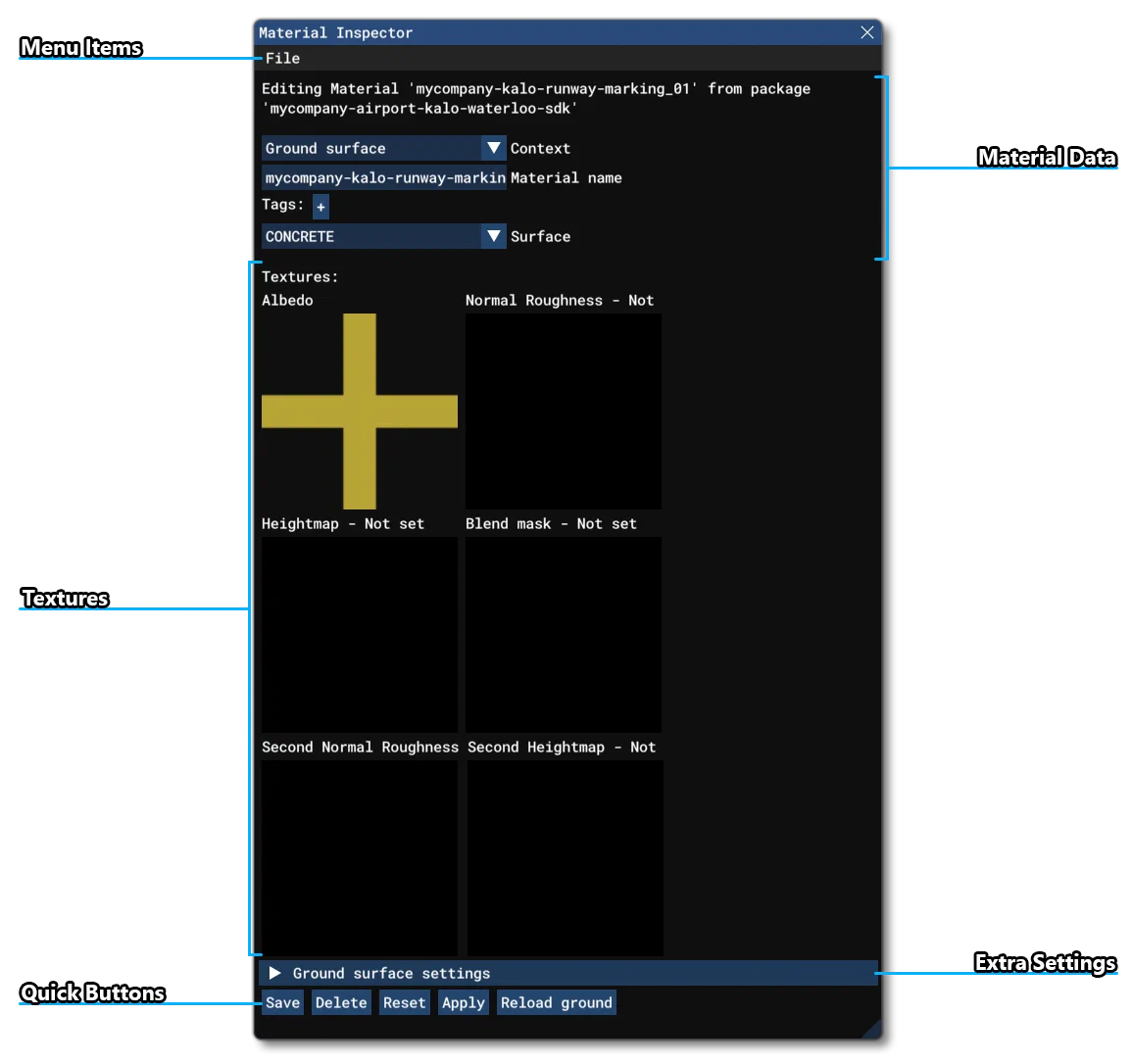Click the 'Textures:' heading text
The image size is (1133, 1064).
pos(300,276)
